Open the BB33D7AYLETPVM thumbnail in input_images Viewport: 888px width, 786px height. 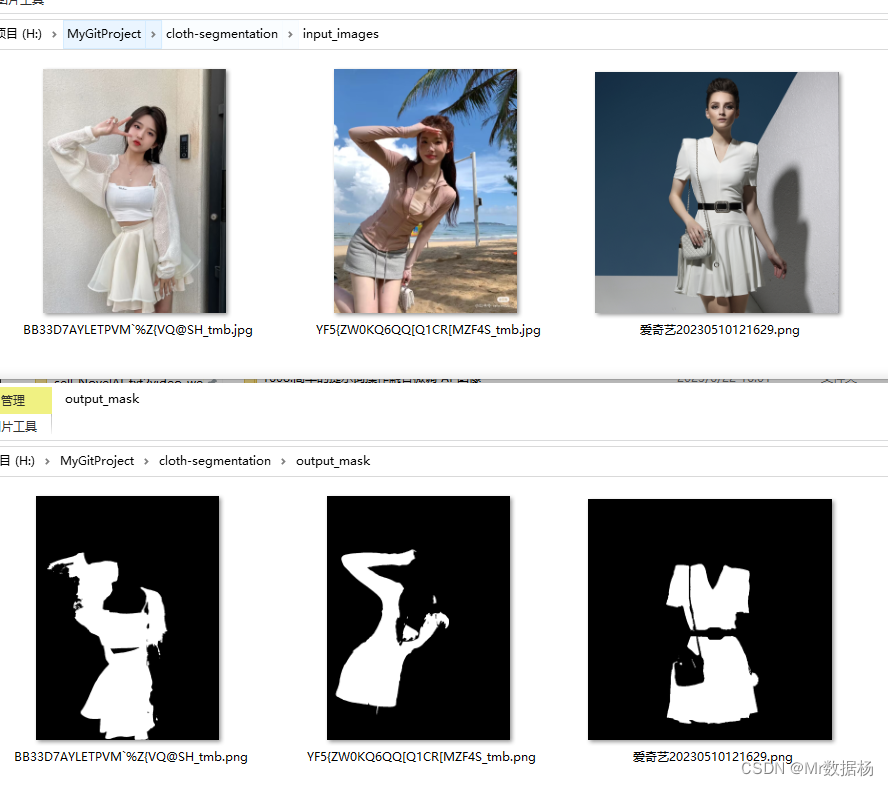(134, 190)
